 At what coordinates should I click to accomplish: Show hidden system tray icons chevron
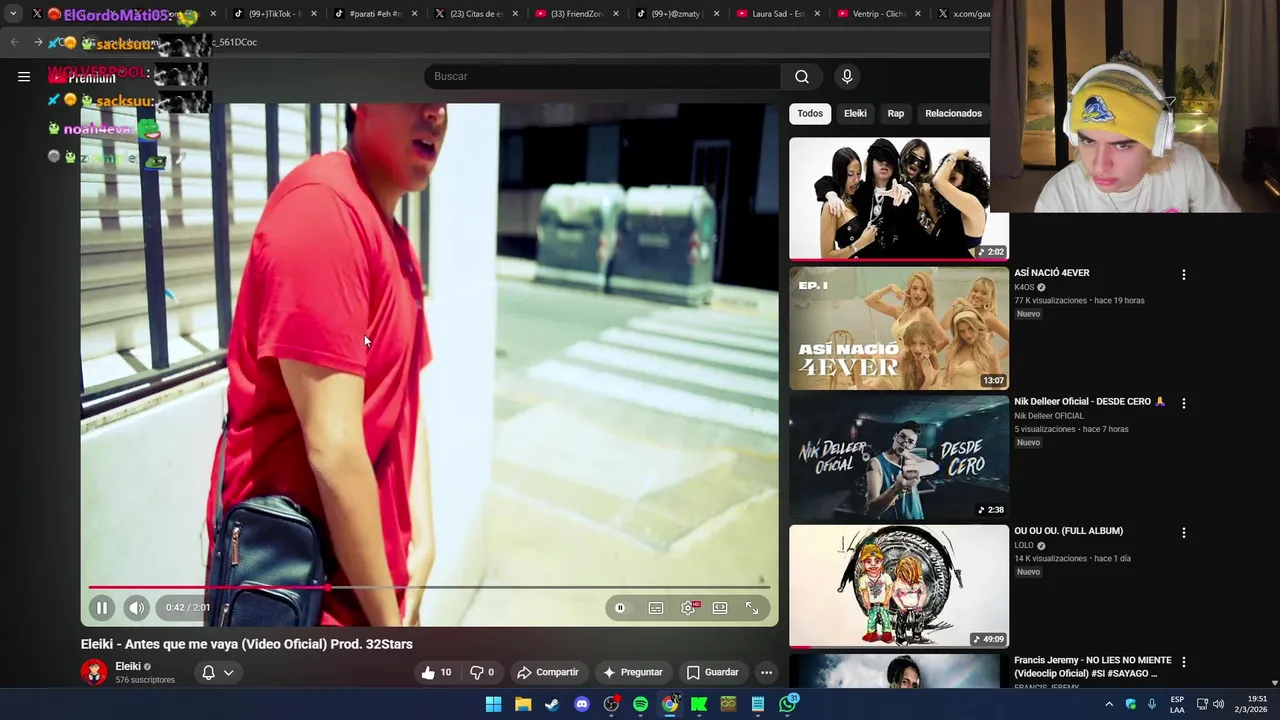[x=1109, y=704]
